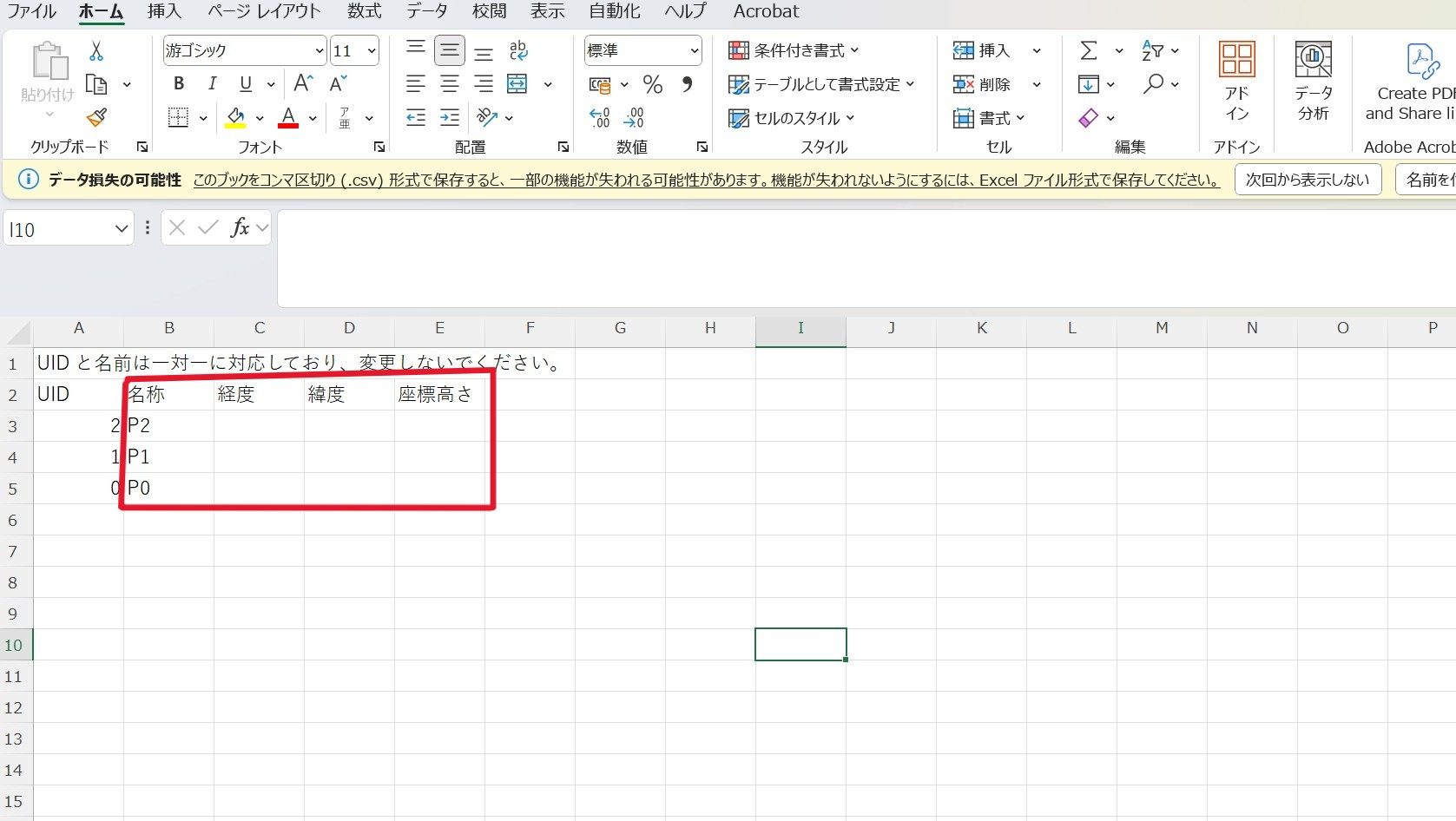Screen dimensions: 1456x821
Task: Toggle center vertical alignment
Action: click(450, 50)
